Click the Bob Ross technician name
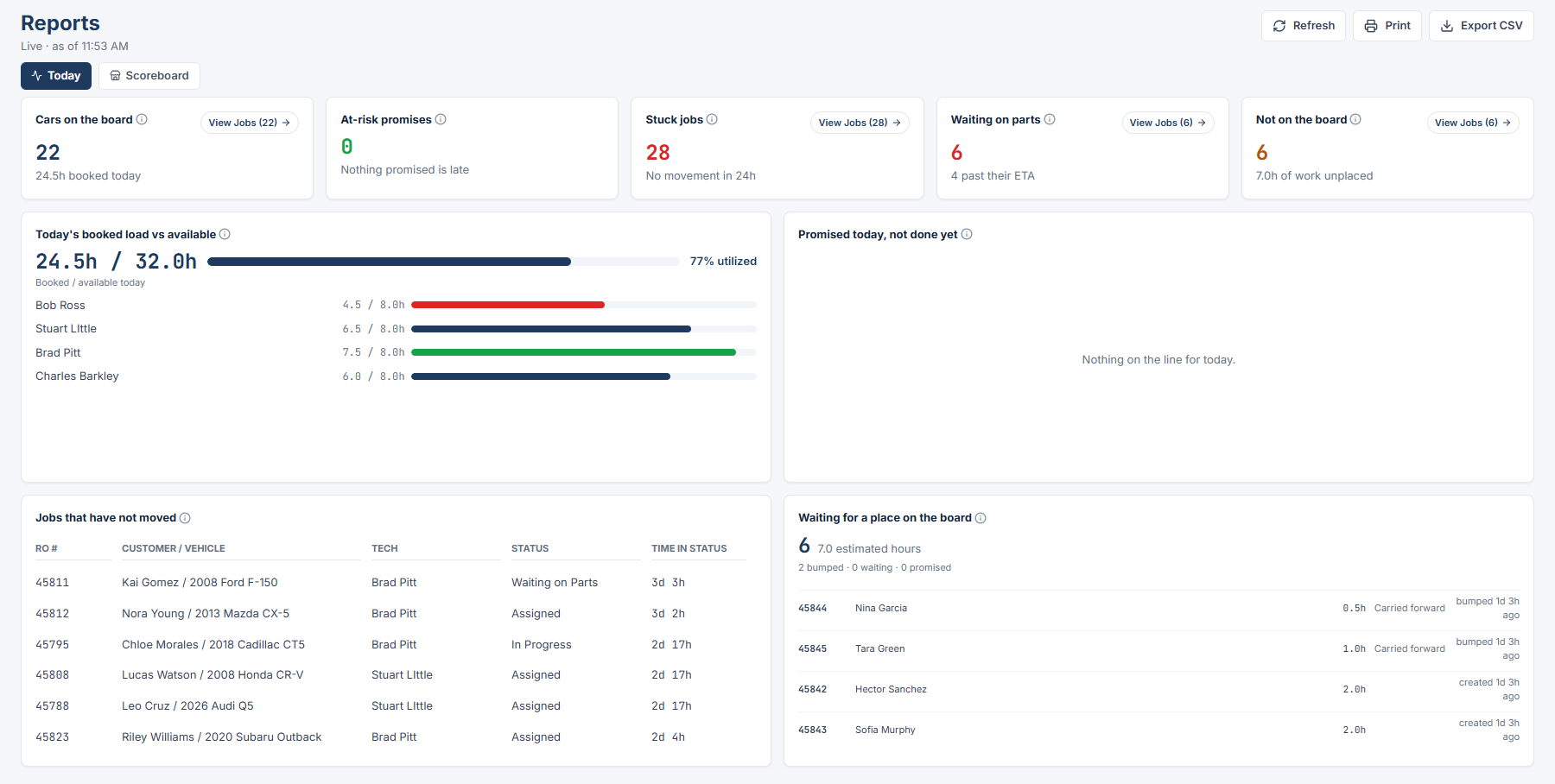Image resolution: width=1555 pixels, height=784 pixels. 60,305
